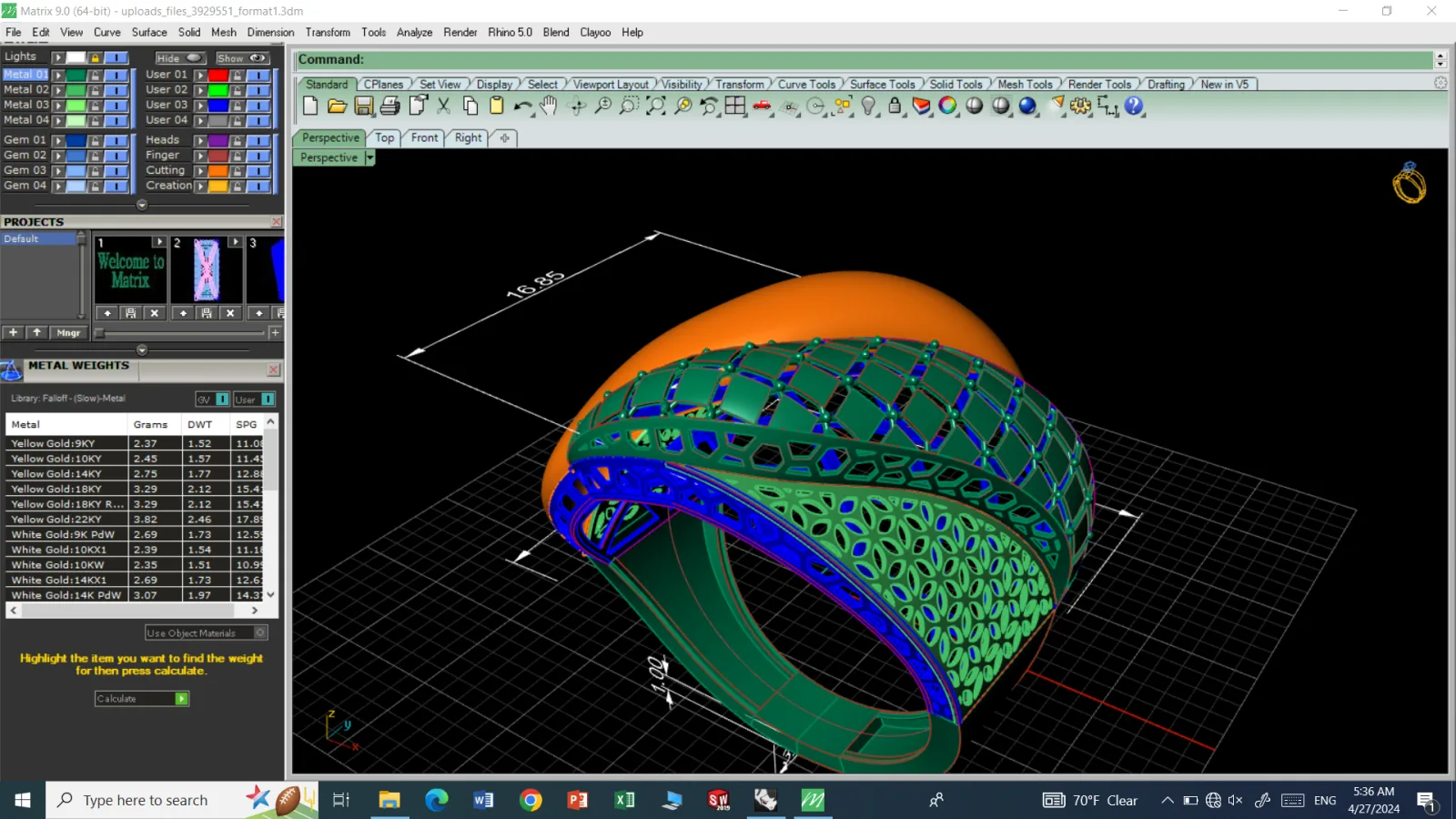Toggle the lock for User 01 layer
Viewport: 1456px width, 819px height.
(237, 76)
